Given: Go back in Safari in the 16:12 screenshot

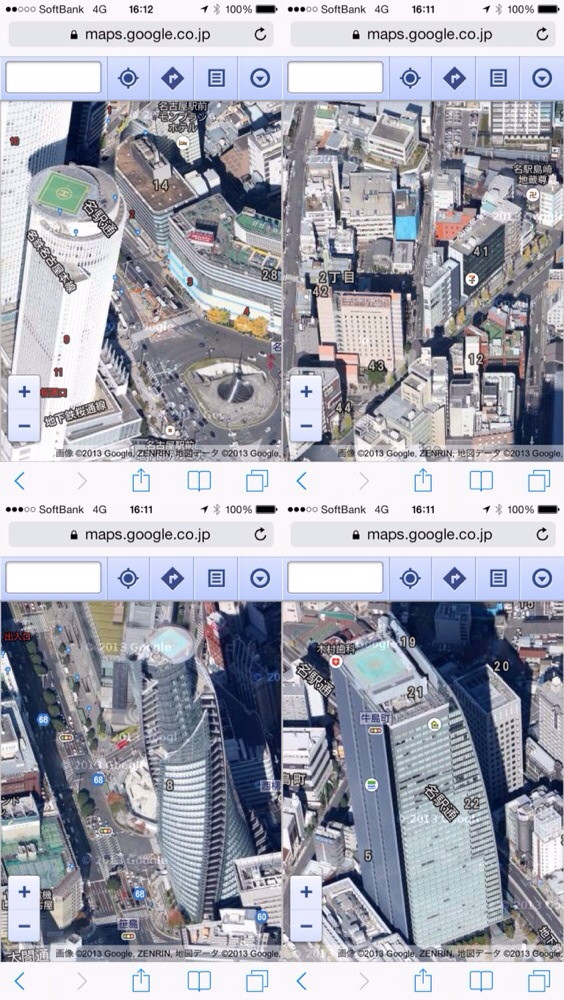Looking at the screenshot, I should [x=20, y=481].
